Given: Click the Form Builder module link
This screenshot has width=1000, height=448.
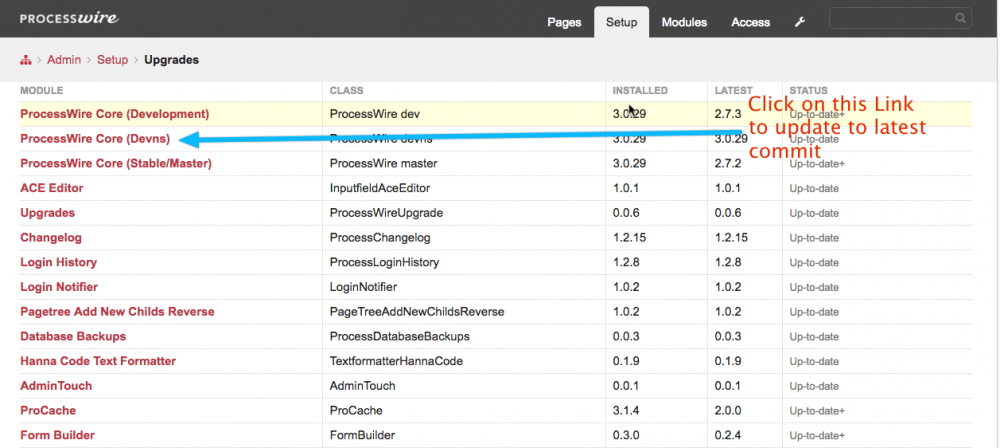Looking at the screenshot, I should point(58,435).
